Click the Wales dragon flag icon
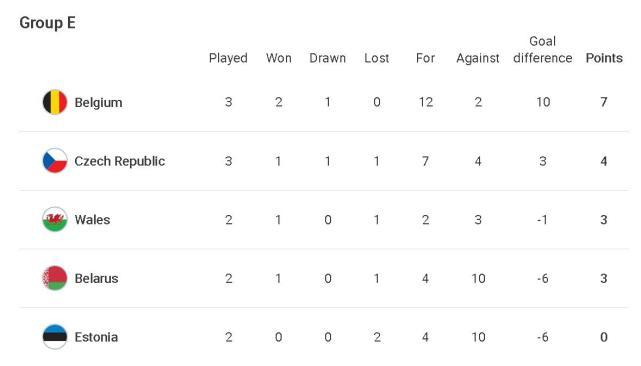 point(55,220)
